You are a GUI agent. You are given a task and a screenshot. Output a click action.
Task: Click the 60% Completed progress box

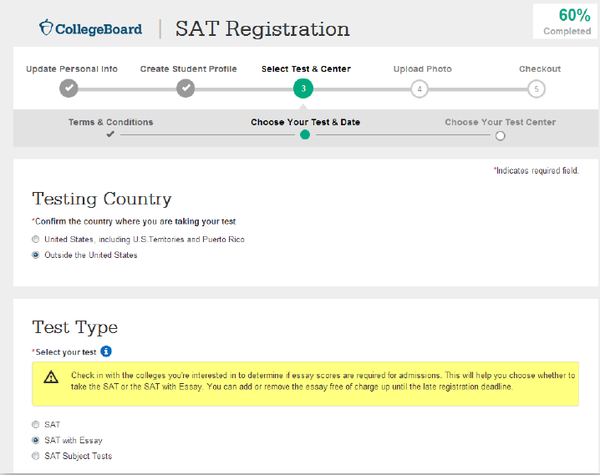(565, 22)
